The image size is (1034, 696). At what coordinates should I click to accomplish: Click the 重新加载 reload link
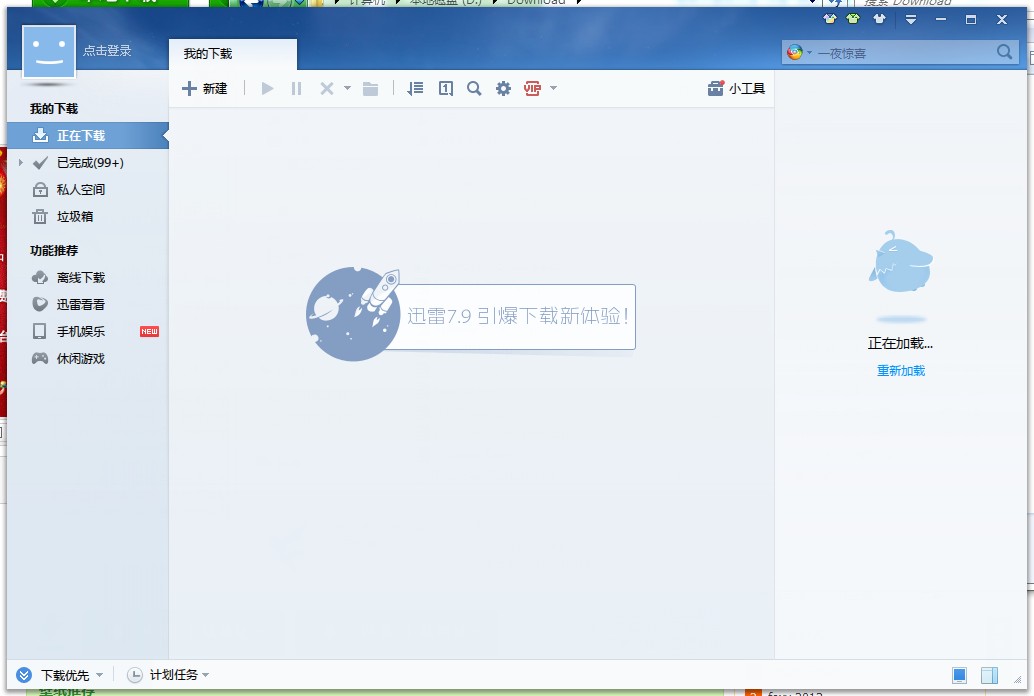(x=901, y=371)
